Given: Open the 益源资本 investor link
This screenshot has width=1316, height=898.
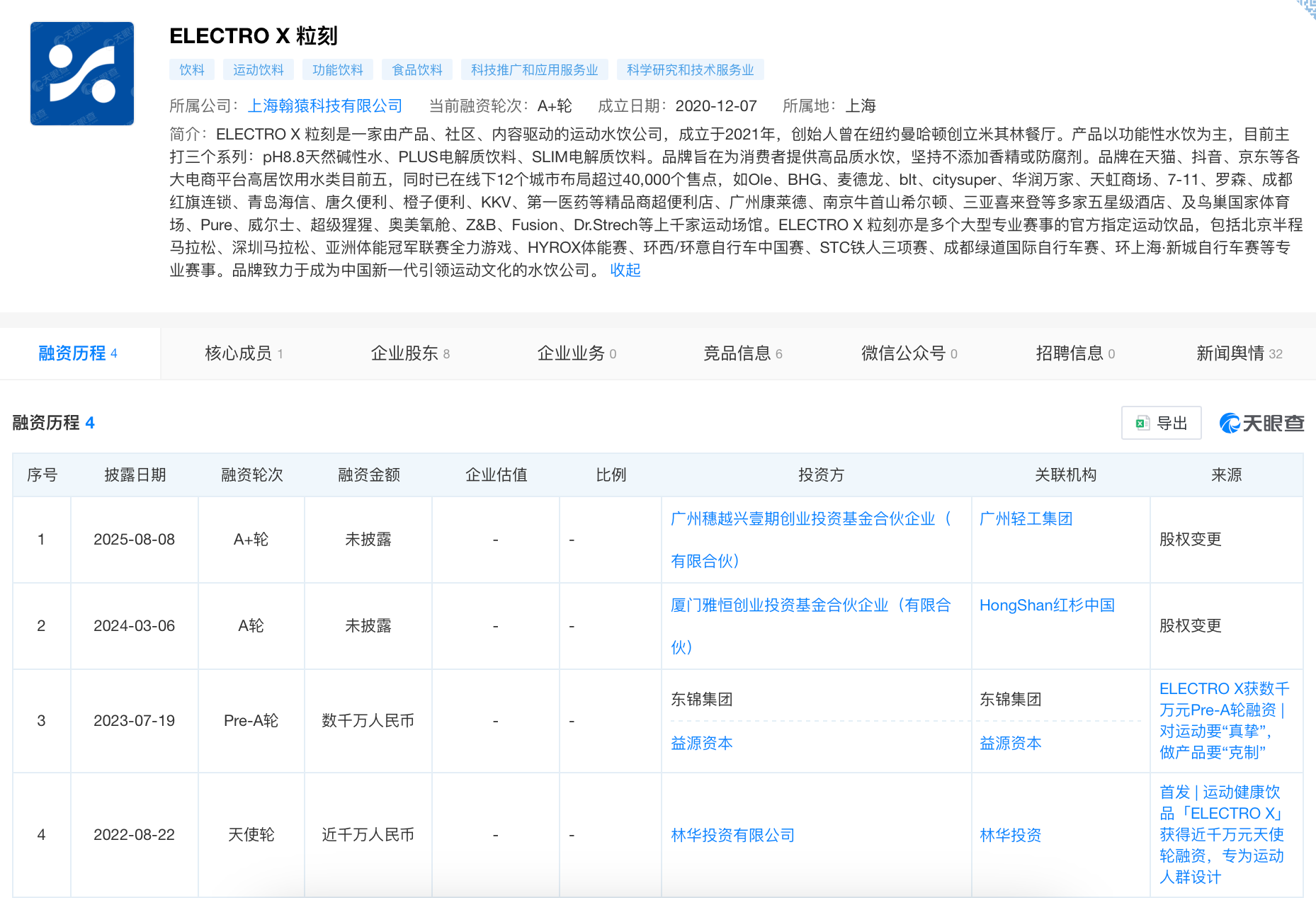Looking at the screenshot, I should point(702,744).
